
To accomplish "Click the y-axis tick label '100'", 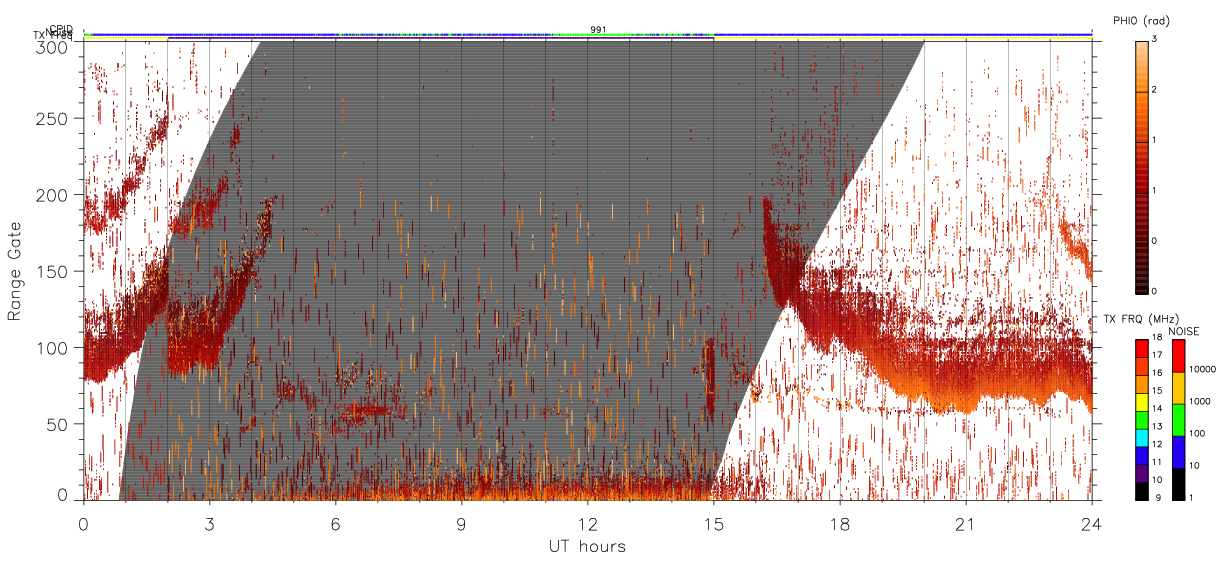I will tap(55, 348).
